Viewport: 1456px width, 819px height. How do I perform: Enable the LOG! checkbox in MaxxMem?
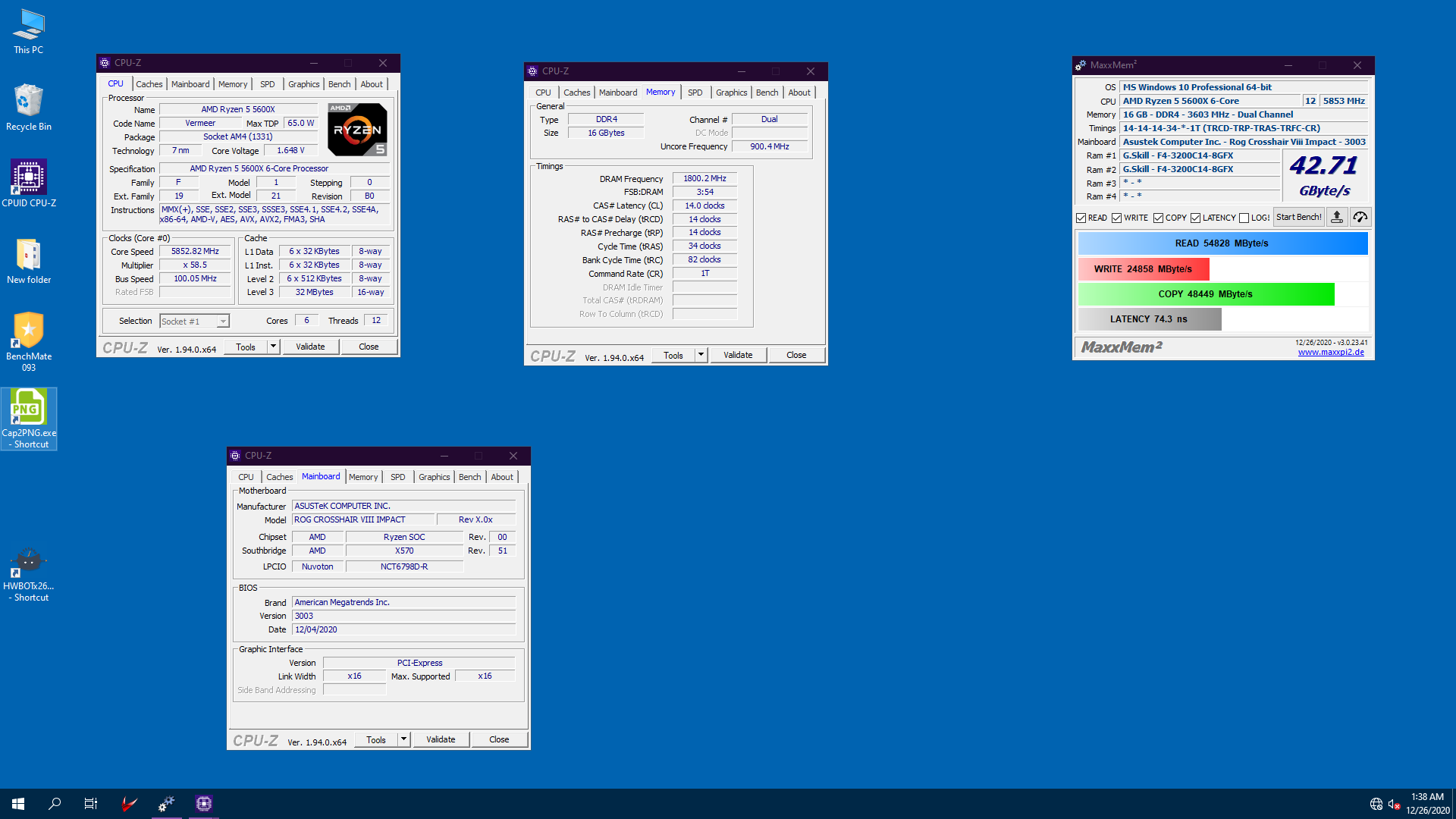[x=1244, y=218]
